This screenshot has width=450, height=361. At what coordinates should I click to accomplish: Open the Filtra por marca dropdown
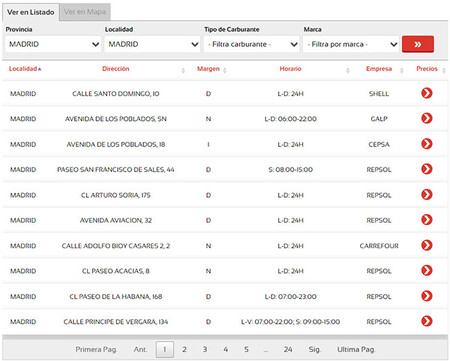point(351,44)
